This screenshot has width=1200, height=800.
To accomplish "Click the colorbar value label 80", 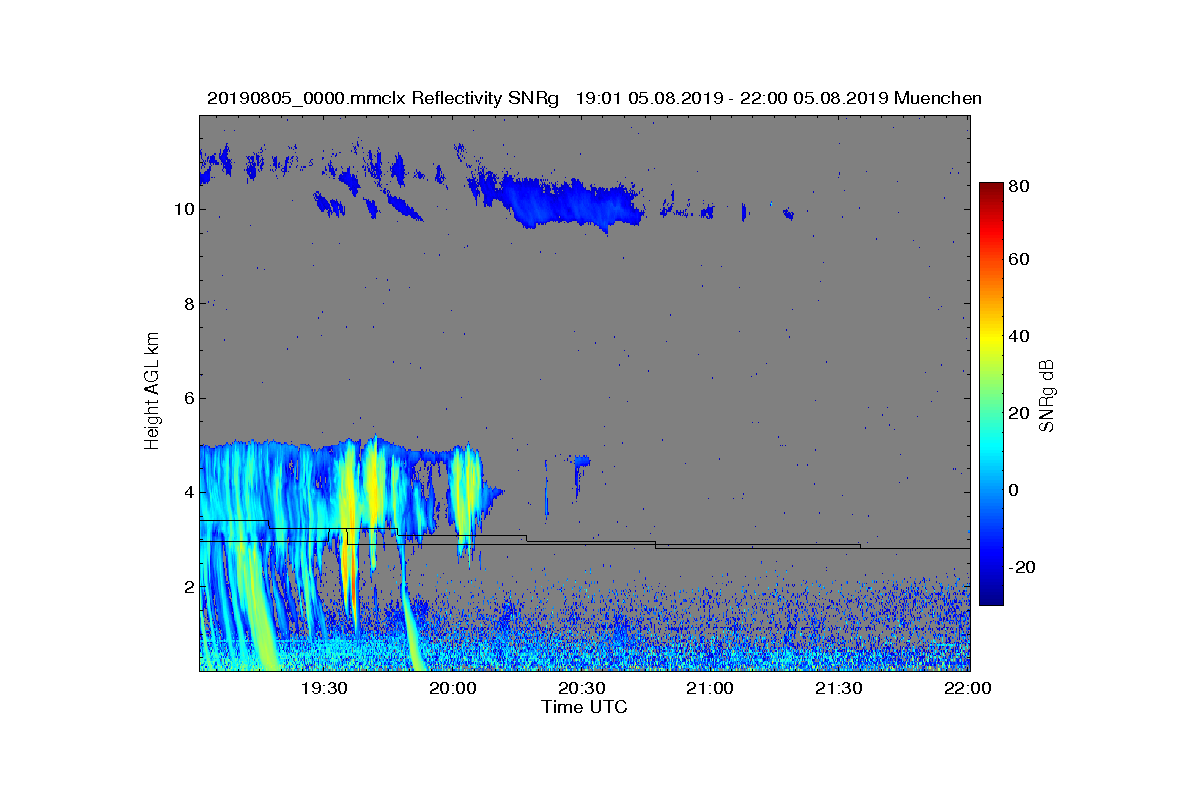I will (1020, 186).
